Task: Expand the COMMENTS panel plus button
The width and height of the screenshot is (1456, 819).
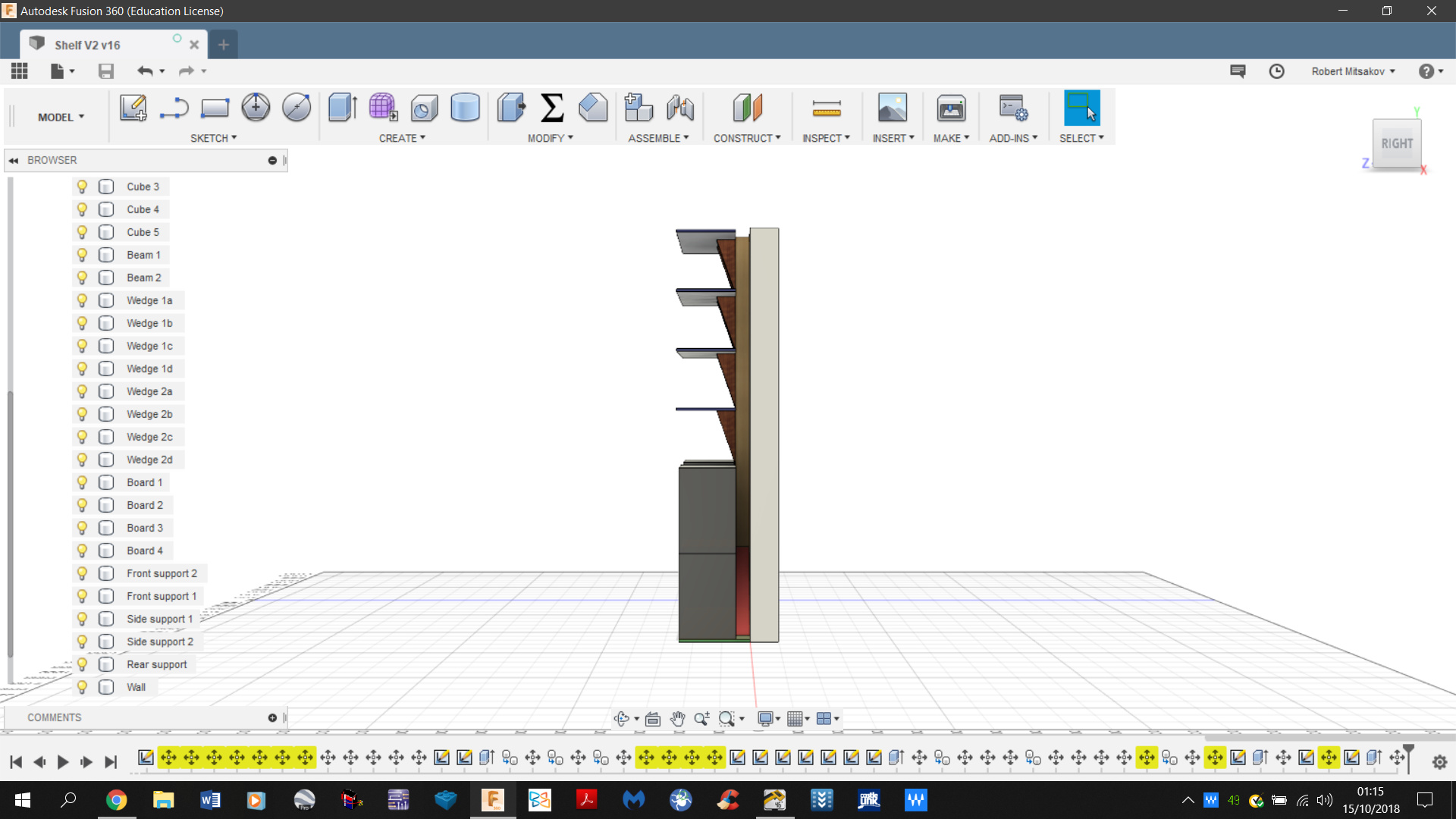Action: pyautogui.click(x=272, y=717)
